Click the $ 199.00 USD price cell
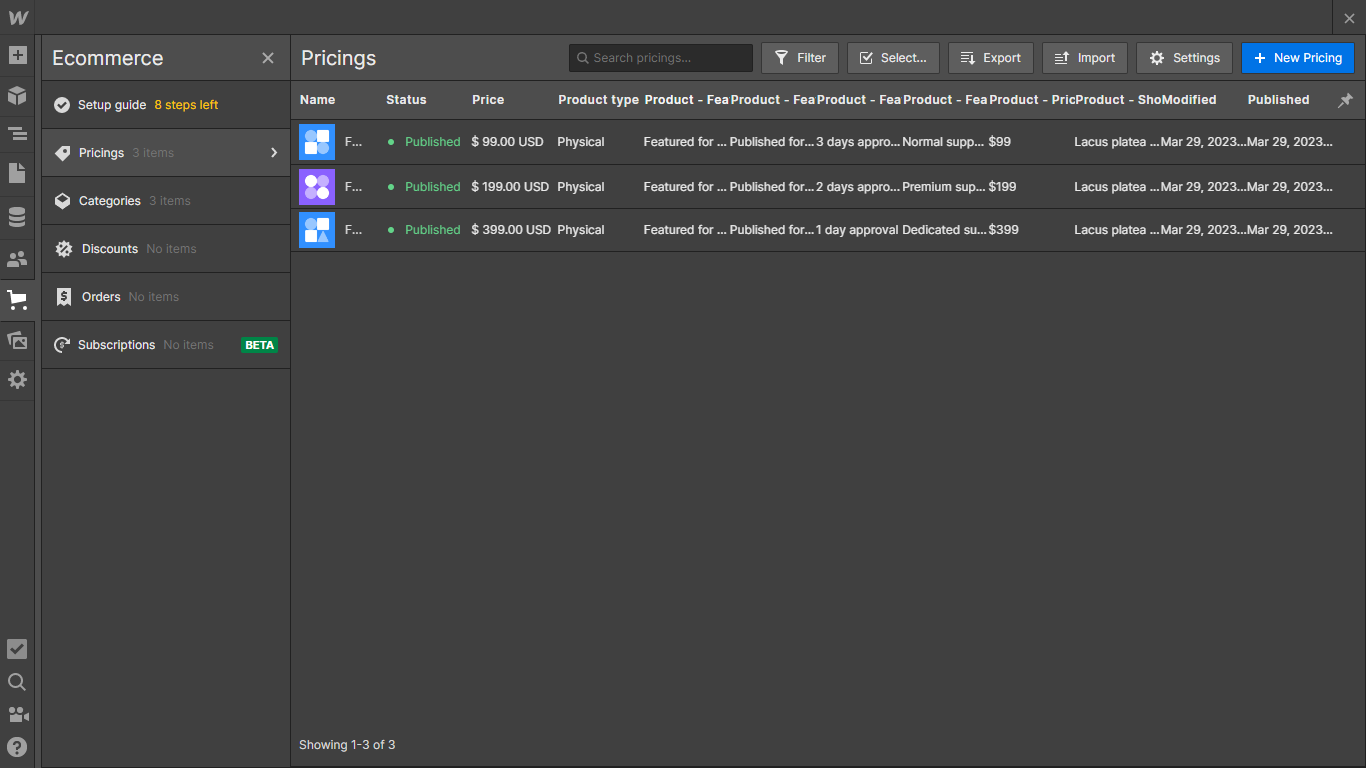The width and height of the screenshot is (1366, 768). 510,187
